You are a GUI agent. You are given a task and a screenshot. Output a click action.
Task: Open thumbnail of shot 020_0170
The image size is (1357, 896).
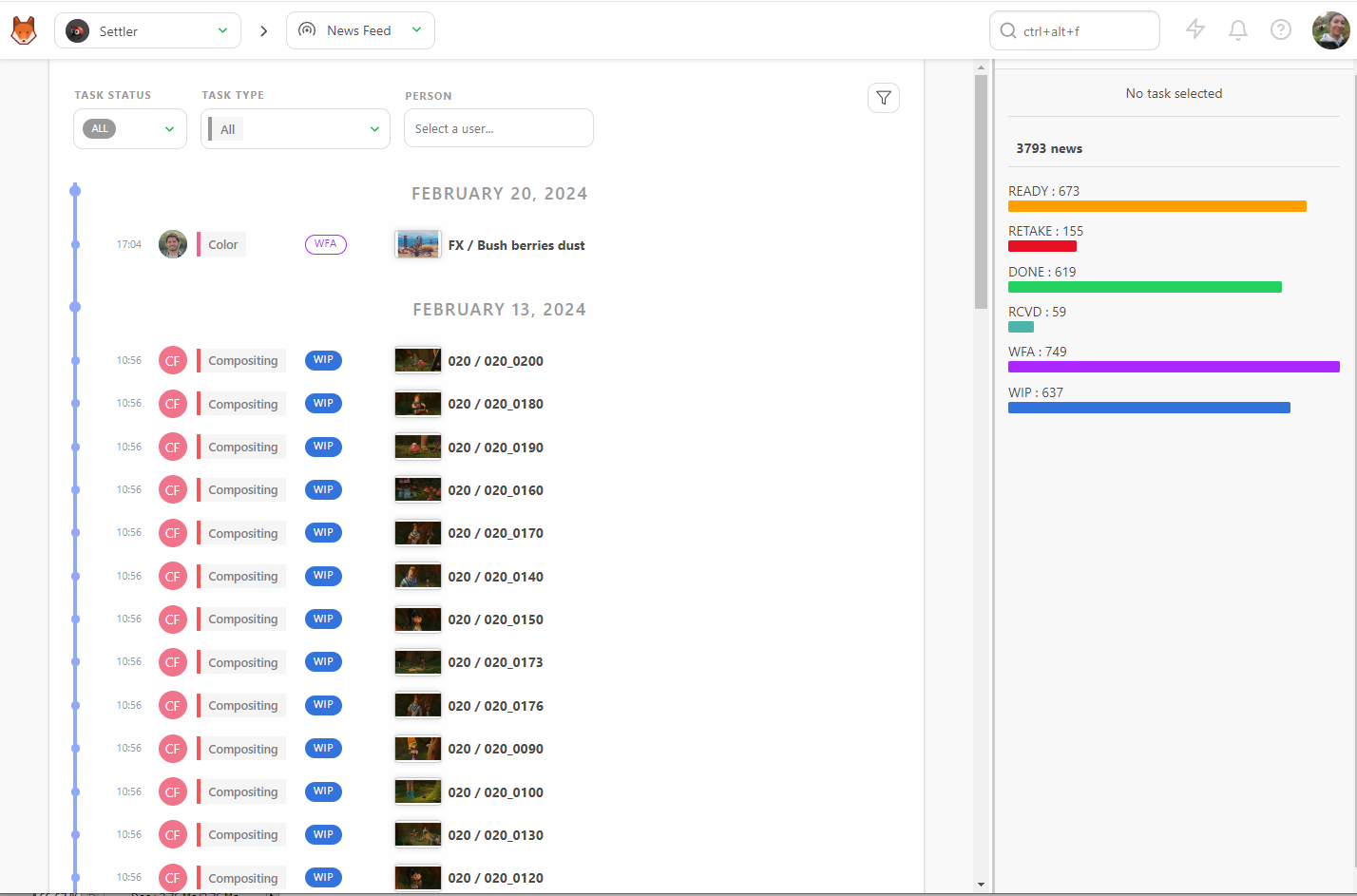pos(418,533)
